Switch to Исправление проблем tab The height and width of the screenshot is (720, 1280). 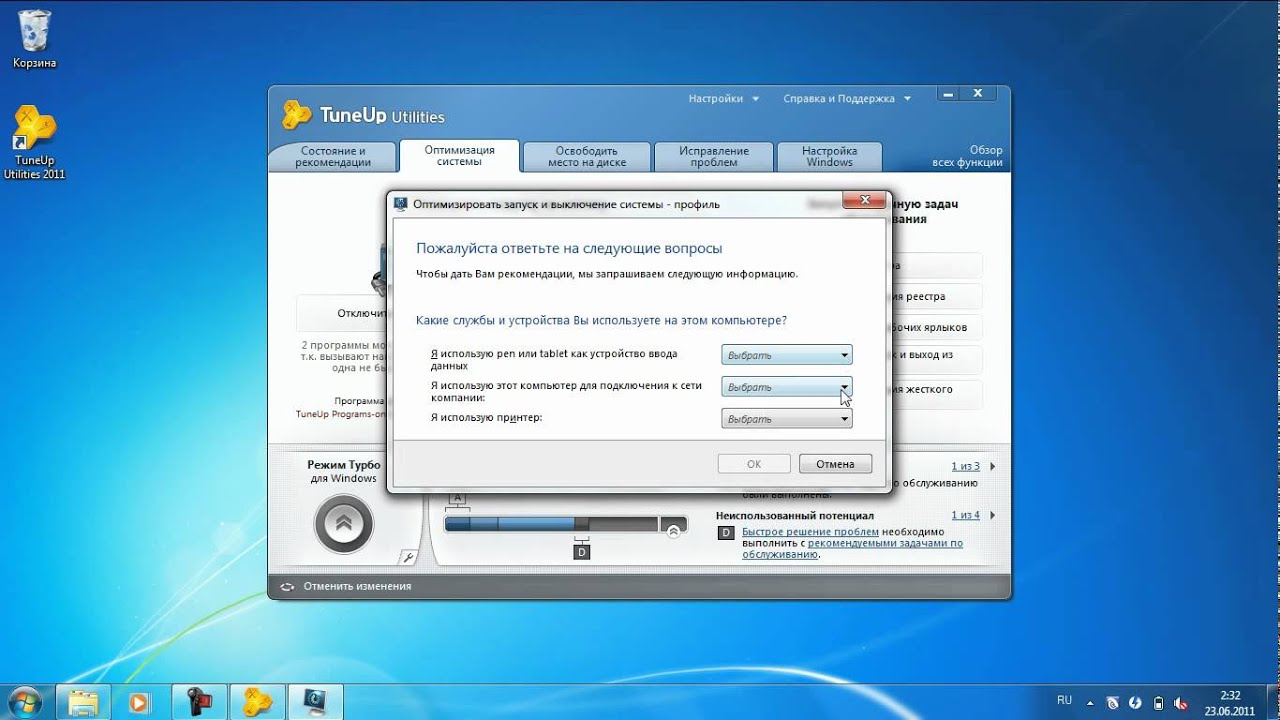(714, 156)
